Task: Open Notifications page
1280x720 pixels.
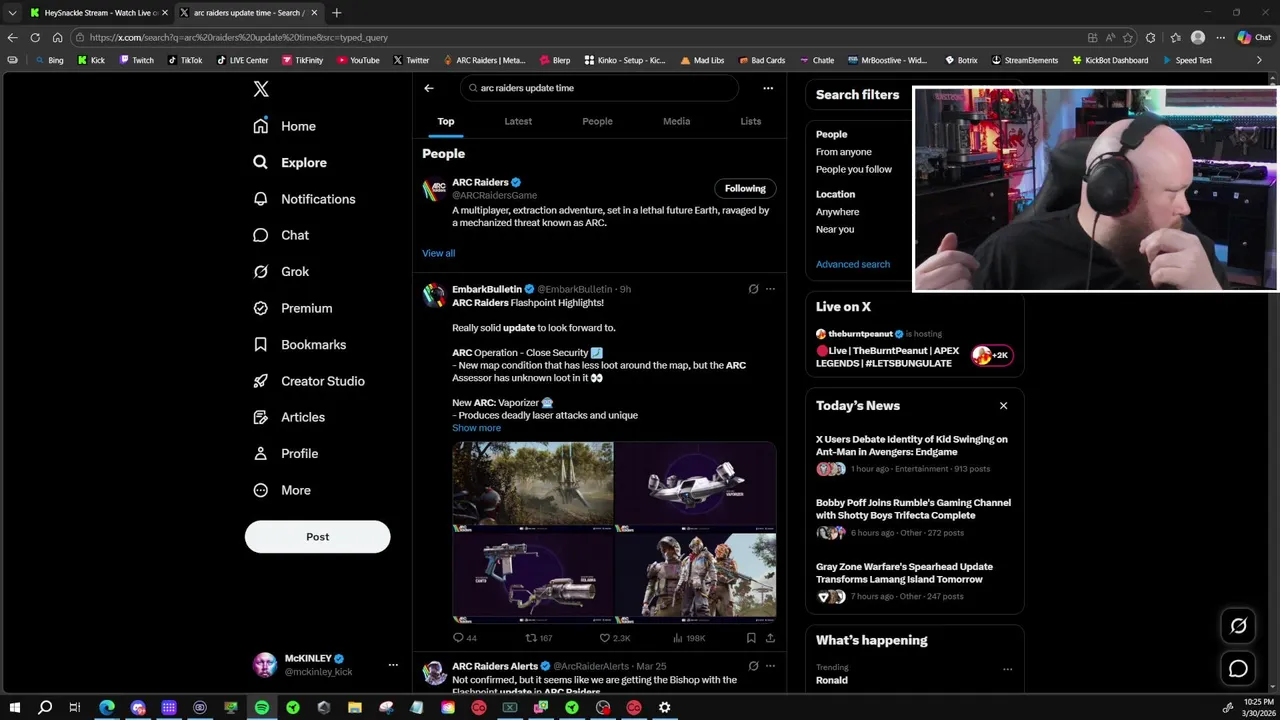Action: pos(304,199)
